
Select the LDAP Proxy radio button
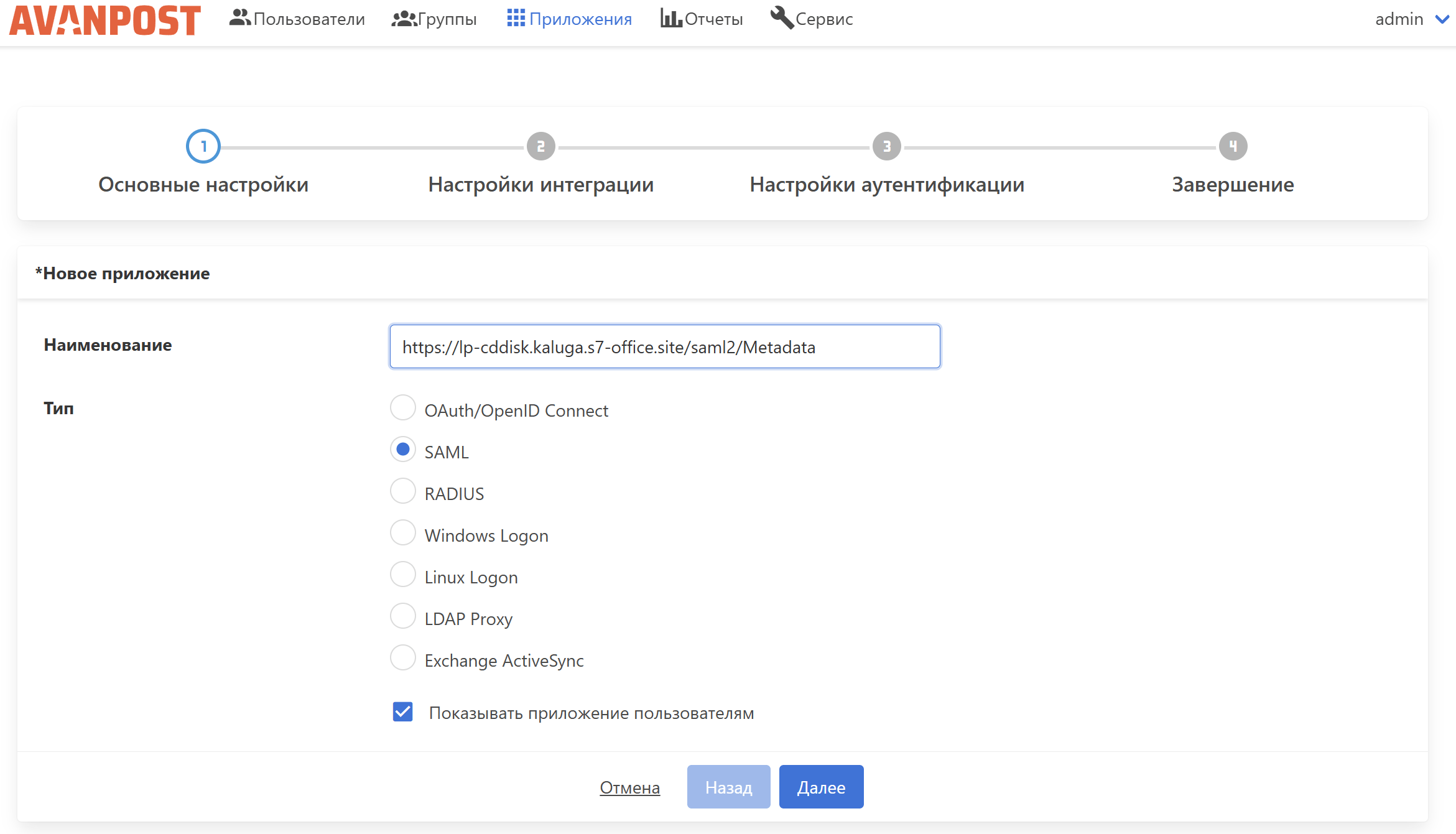[403, 616]
